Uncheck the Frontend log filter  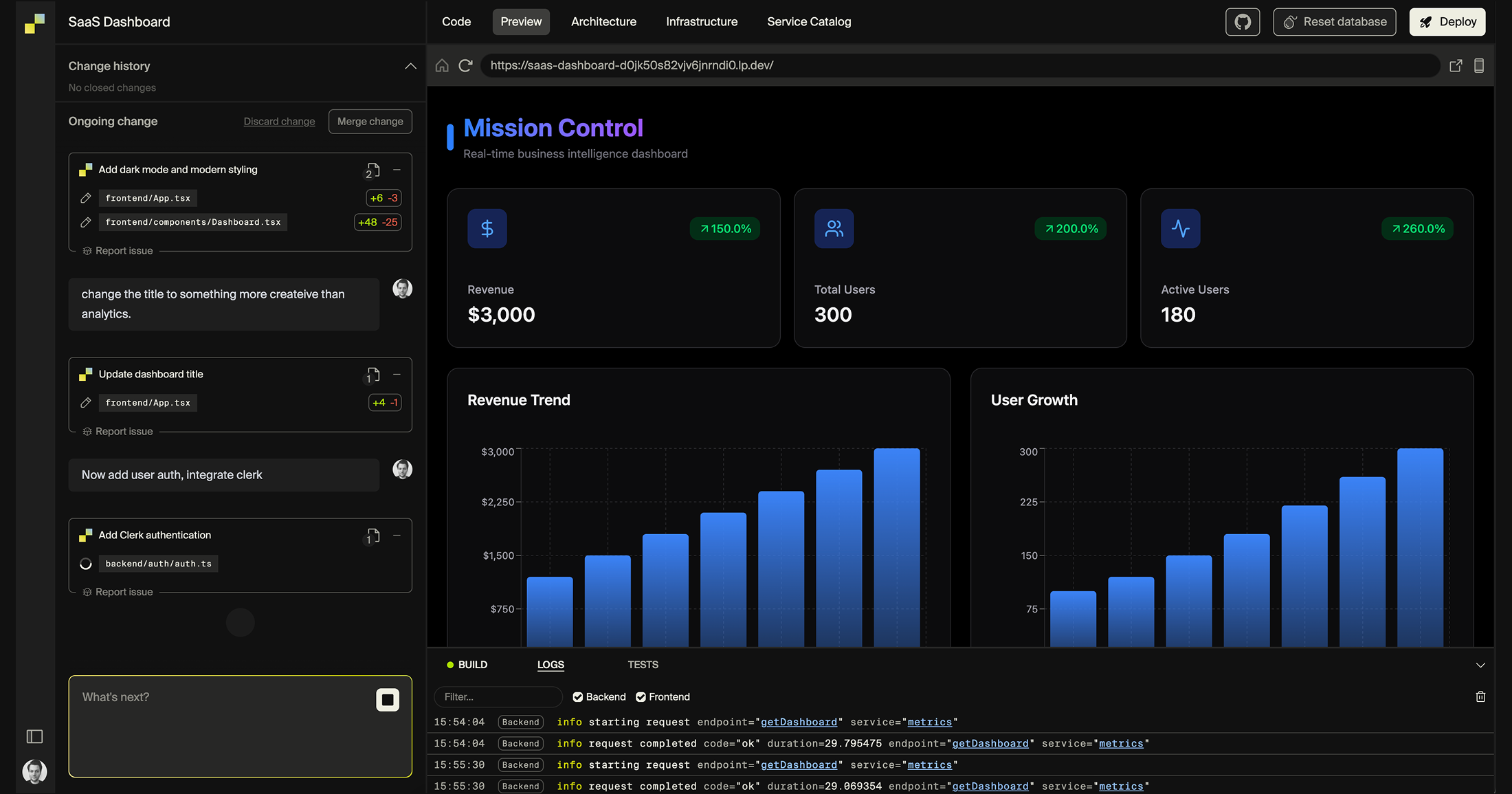click(641, 697)
